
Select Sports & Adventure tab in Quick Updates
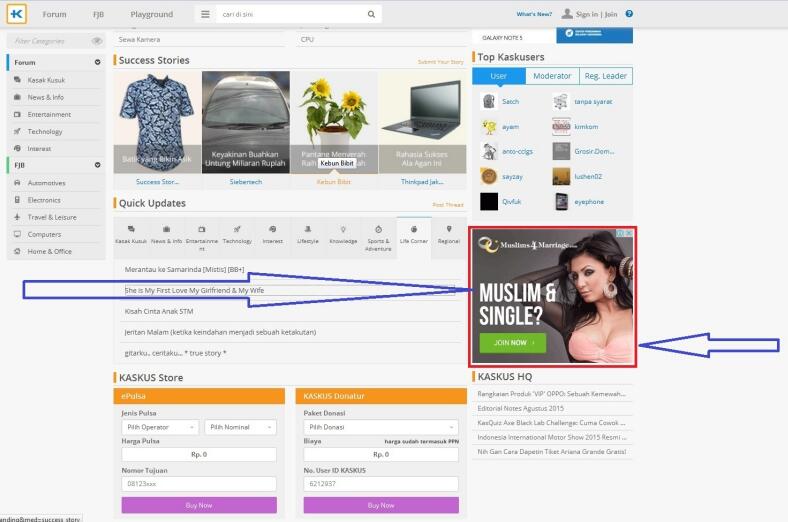click(378, 238)
